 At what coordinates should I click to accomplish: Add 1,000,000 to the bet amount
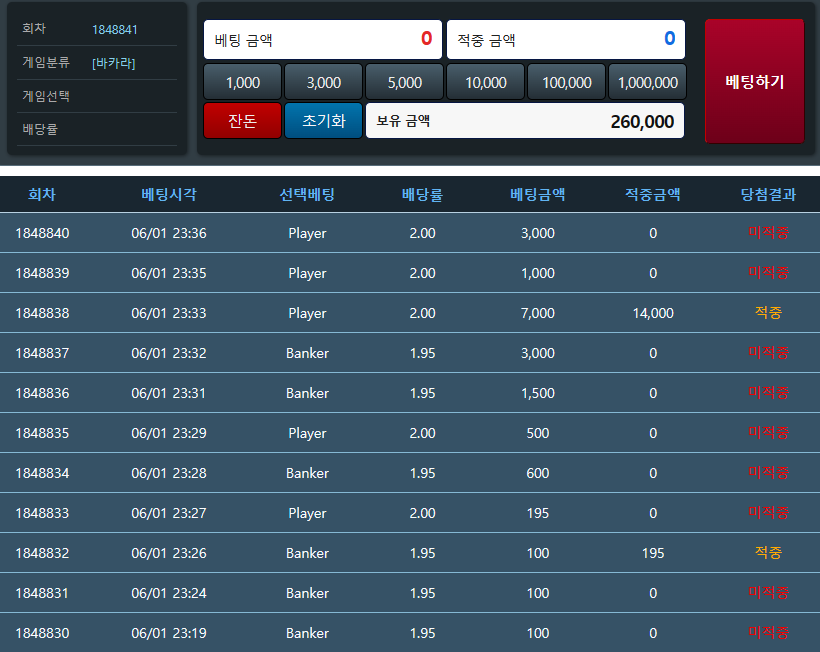coord(648,83)
